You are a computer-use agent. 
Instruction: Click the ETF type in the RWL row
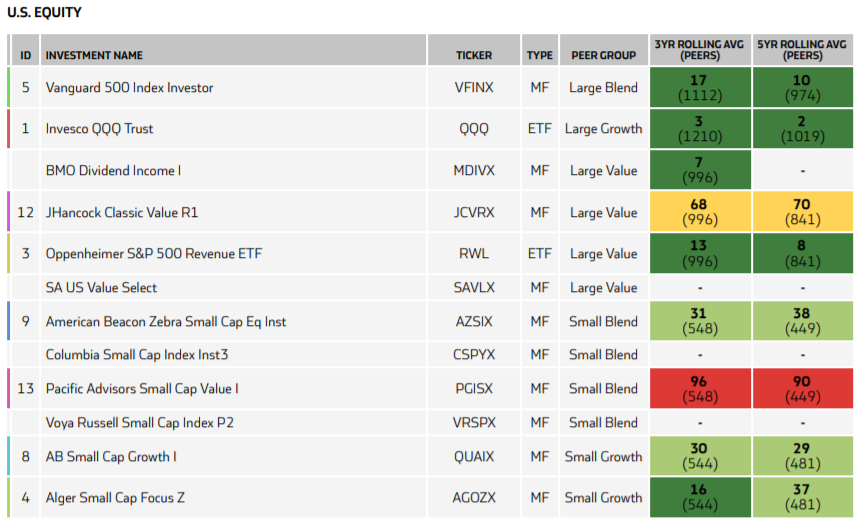click(x=540, y=254)
